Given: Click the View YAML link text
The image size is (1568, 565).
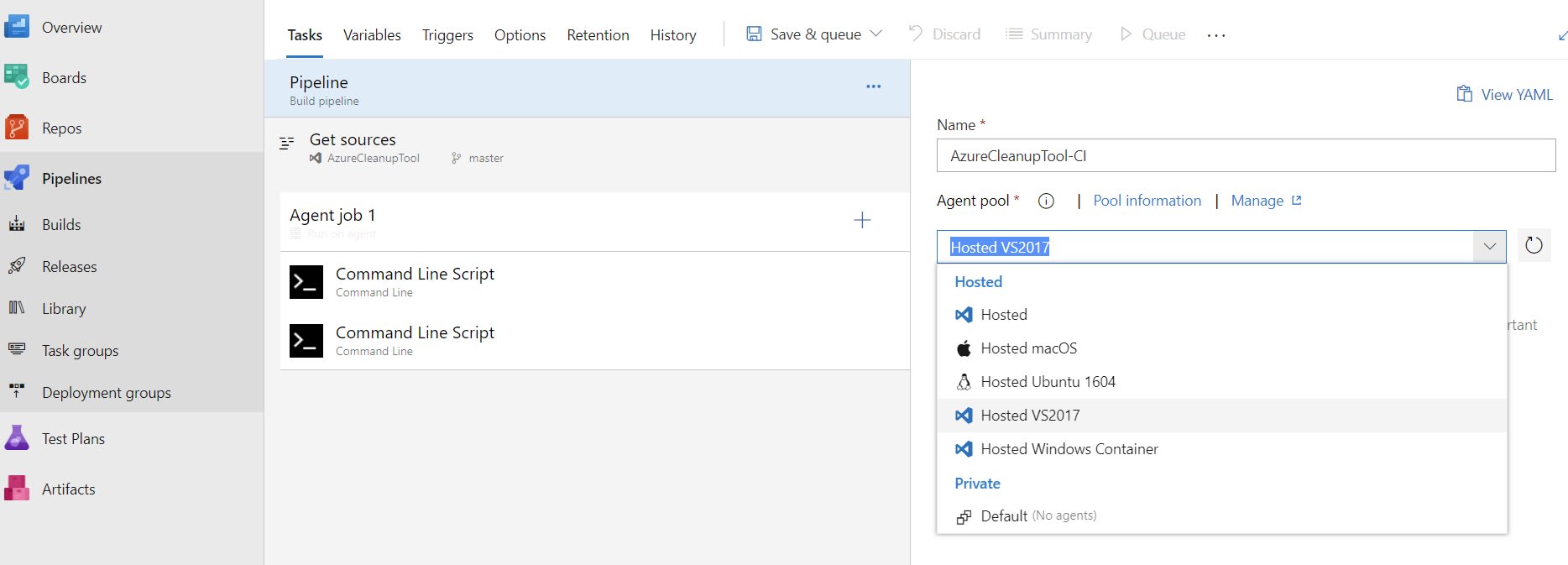Looking at the screenshot, I should coord(1517,95).
